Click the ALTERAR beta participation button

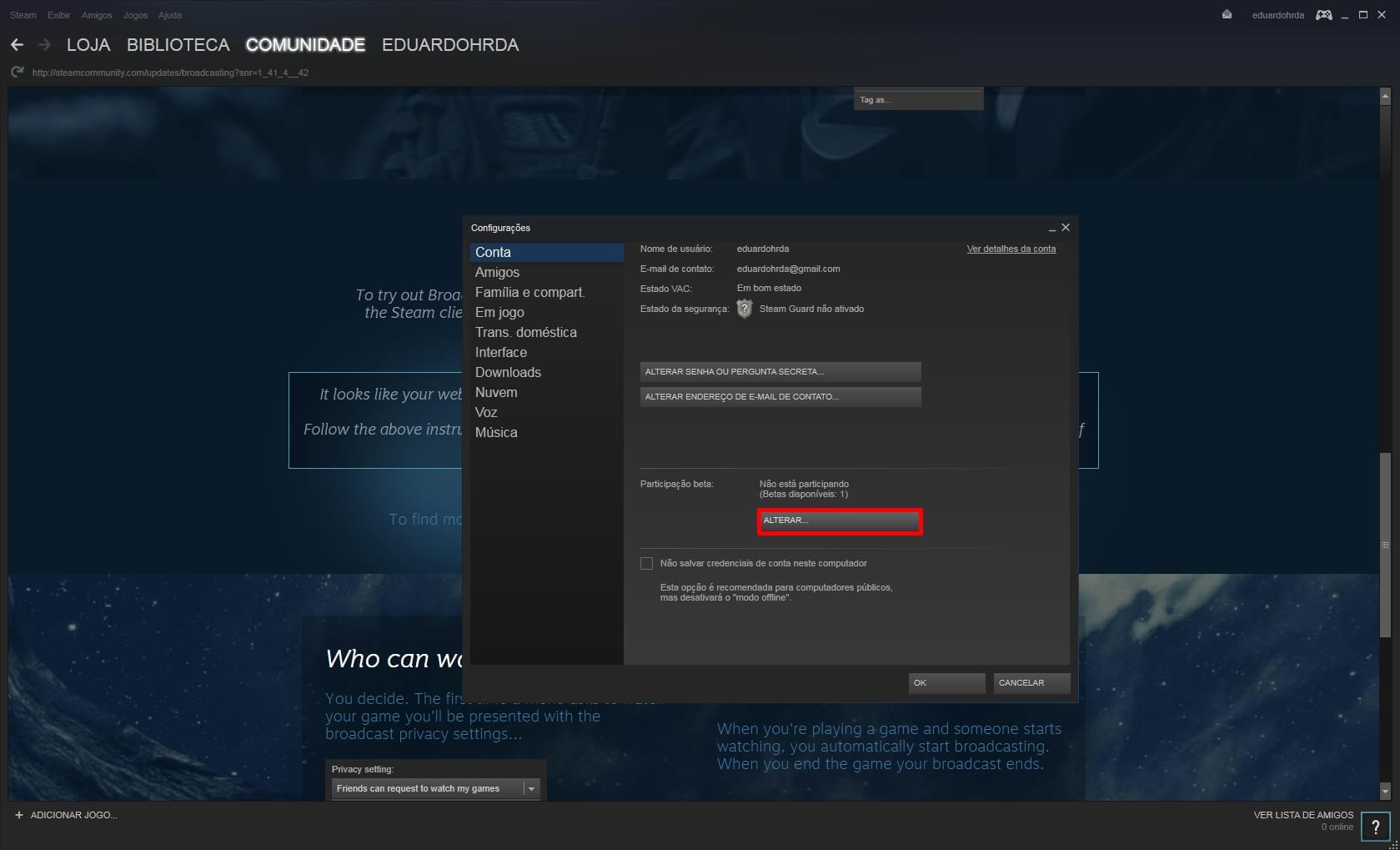[x=840, y=521]
